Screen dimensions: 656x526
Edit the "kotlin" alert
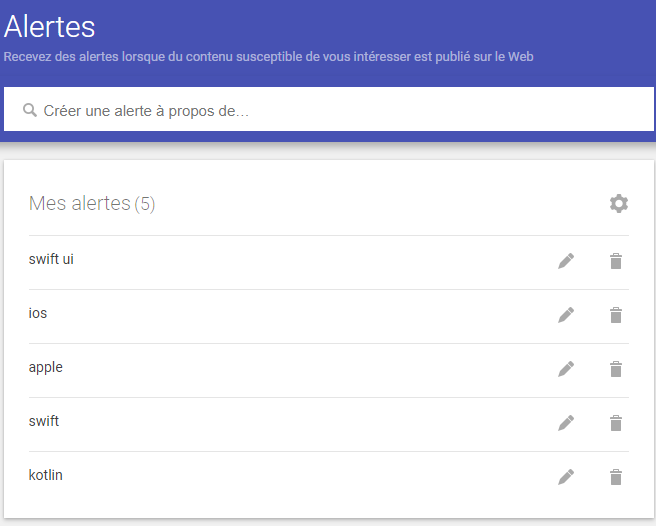(566, 477)
